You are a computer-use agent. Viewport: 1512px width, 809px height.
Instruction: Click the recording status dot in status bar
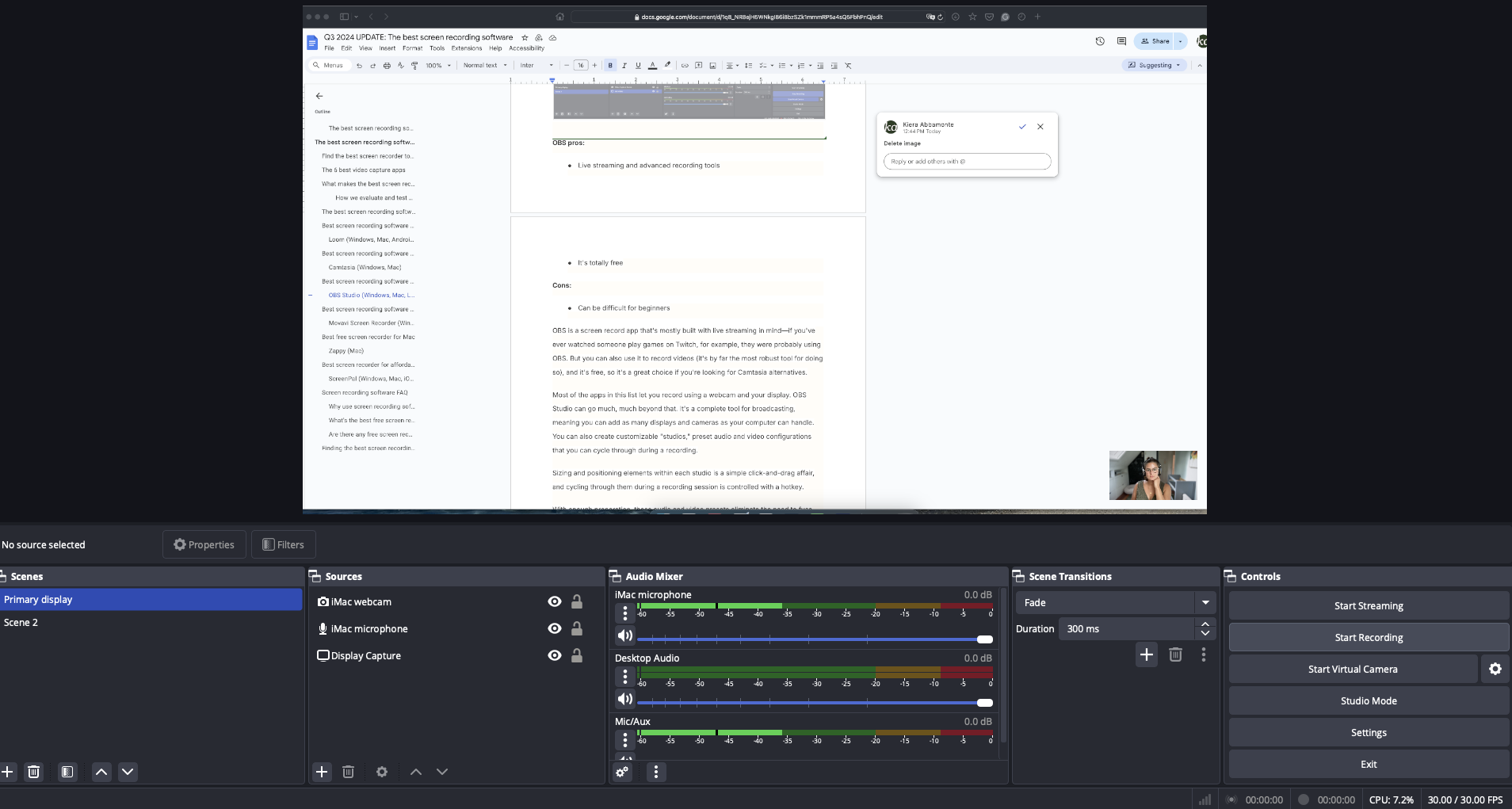(1304, 799)
